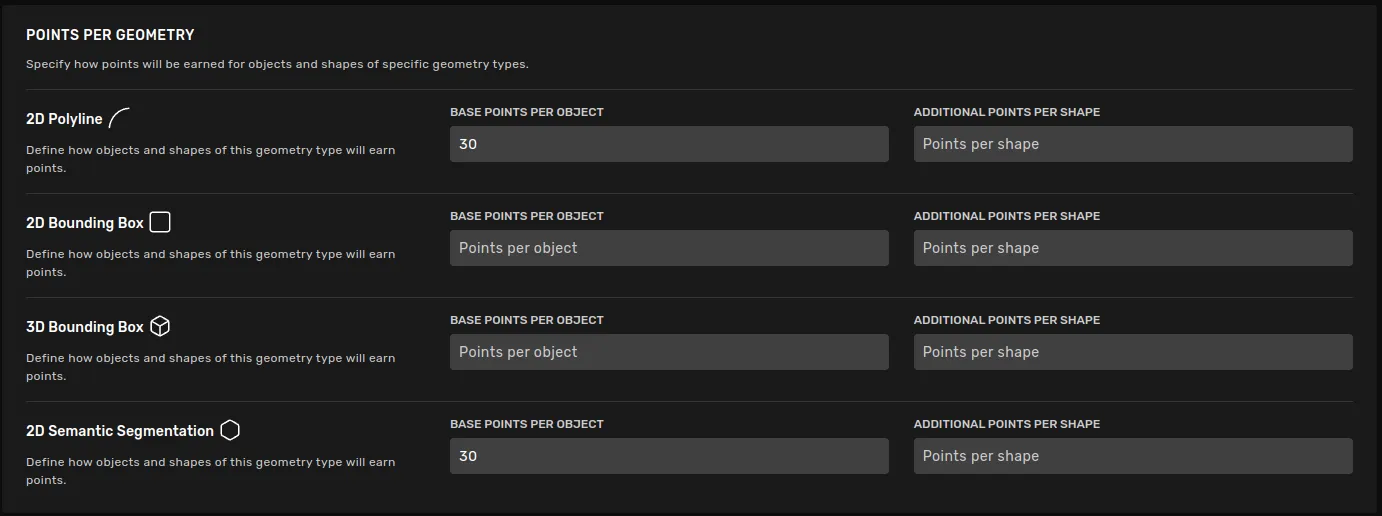Click the 2D Polyline curve icon
The width and height of the screenshot is (1382, 516).
[119, 118]
